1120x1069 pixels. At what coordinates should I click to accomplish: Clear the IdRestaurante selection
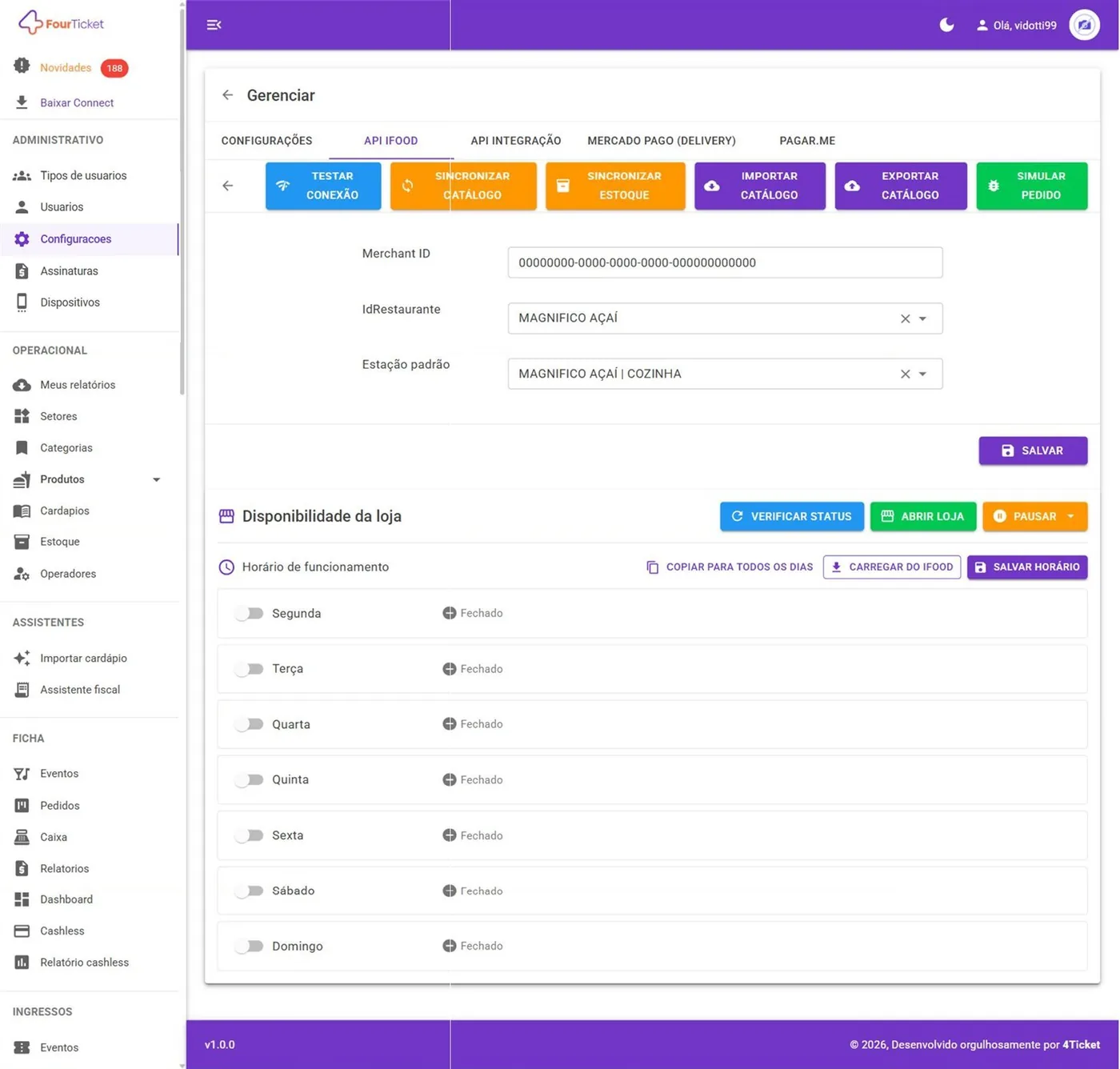[905, 318]
